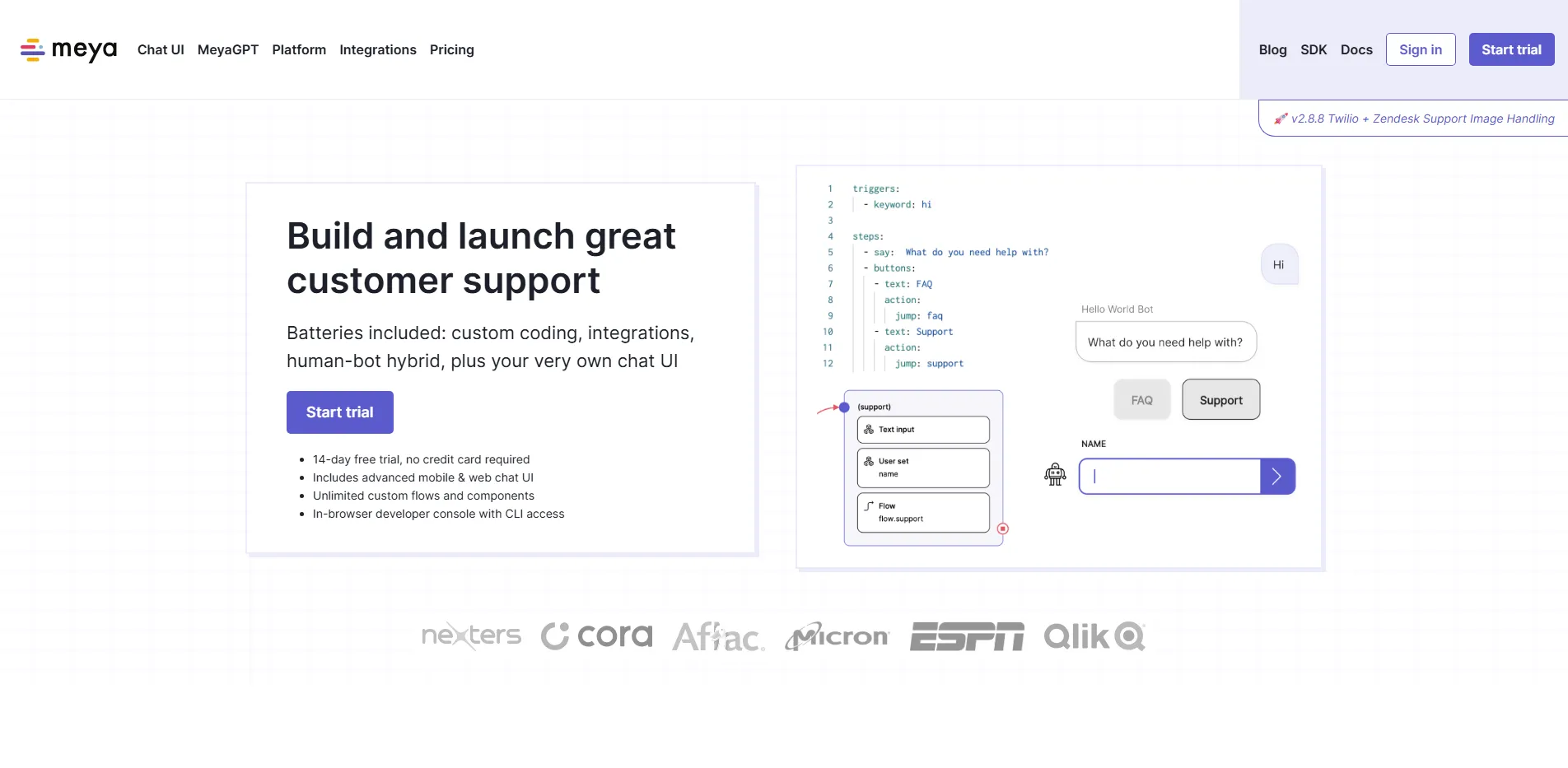
Task: Click inside the NAME text input
Action: [1169, 476]
